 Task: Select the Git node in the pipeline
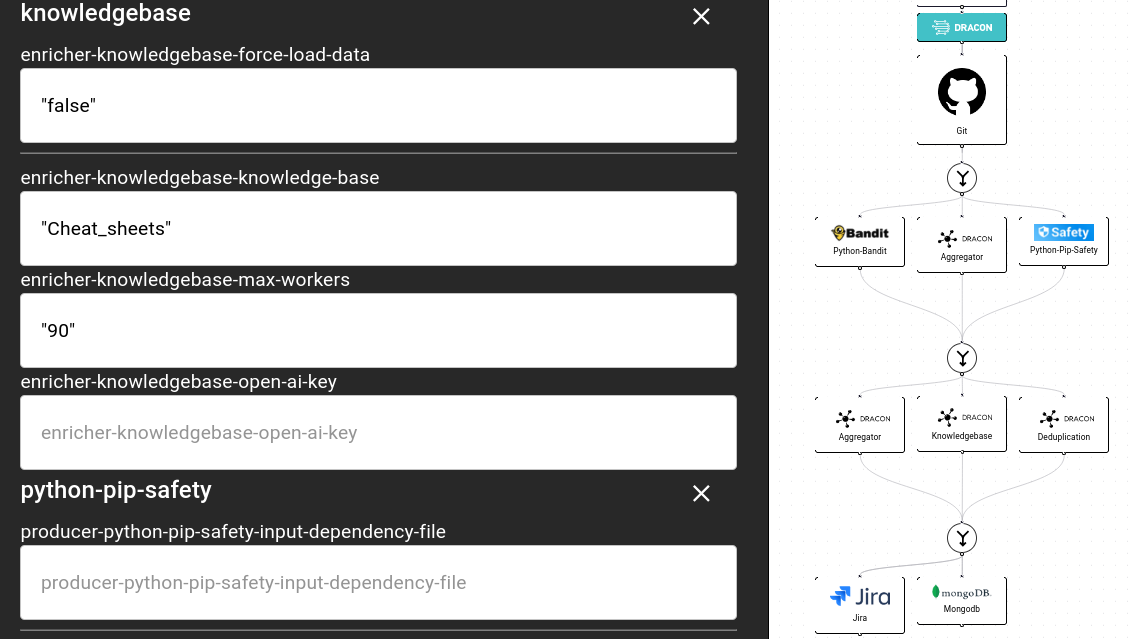click(x=961, y=99)
